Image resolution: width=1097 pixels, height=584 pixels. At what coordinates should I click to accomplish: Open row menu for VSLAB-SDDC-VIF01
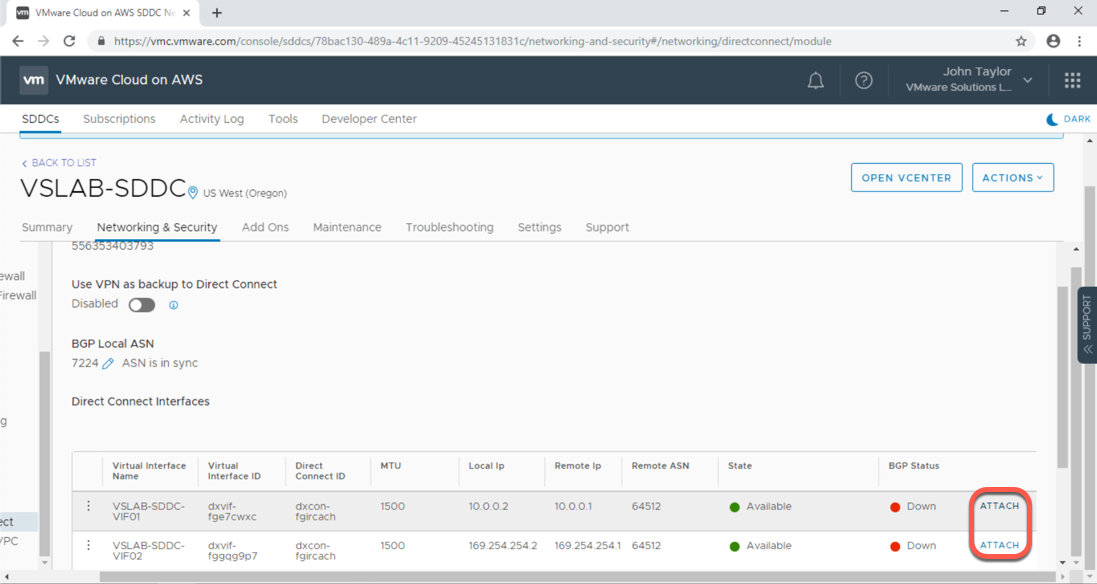[88, 507]
